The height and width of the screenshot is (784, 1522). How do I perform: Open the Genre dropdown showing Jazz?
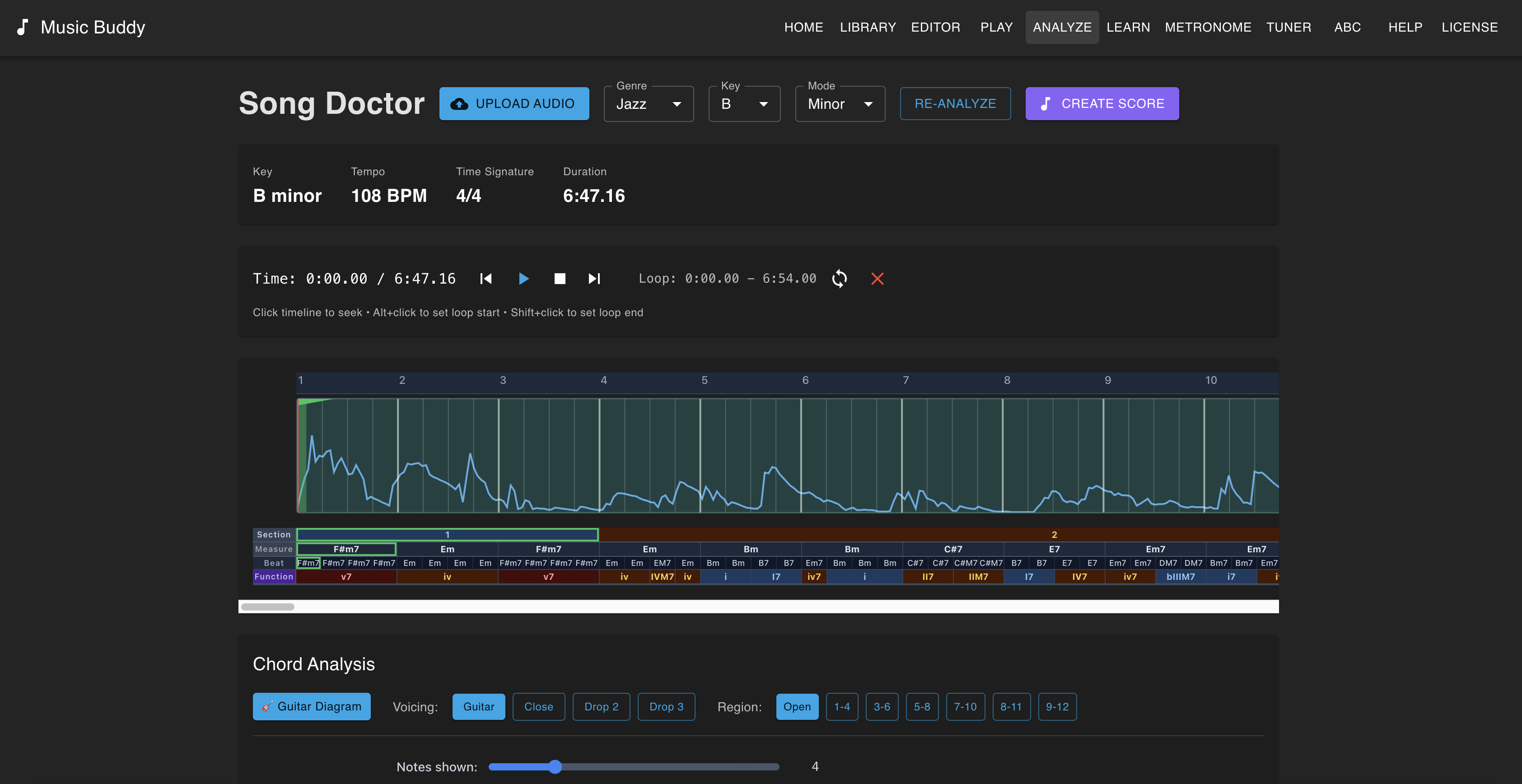[648, 104]
